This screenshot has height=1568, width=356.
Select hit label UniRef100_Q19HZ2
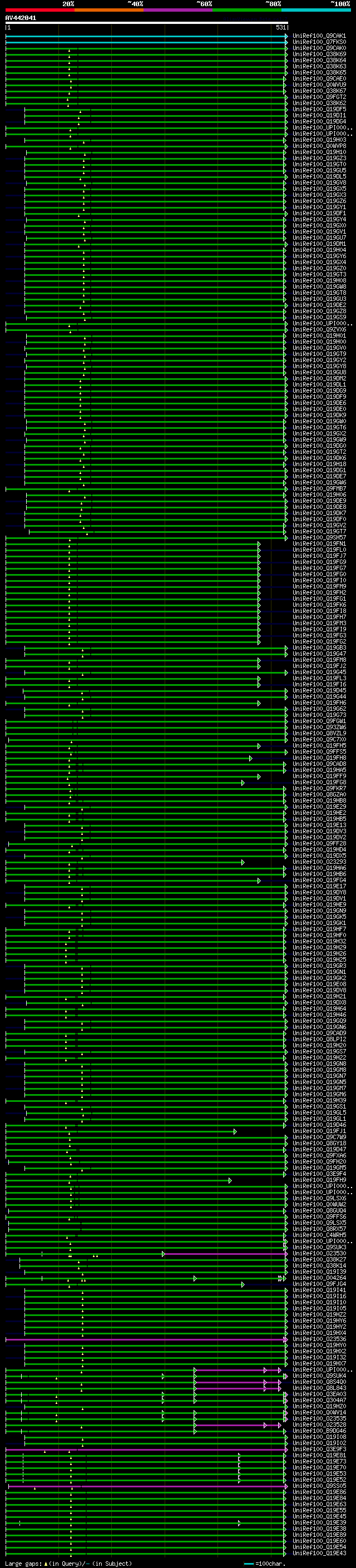(319, 1315)
